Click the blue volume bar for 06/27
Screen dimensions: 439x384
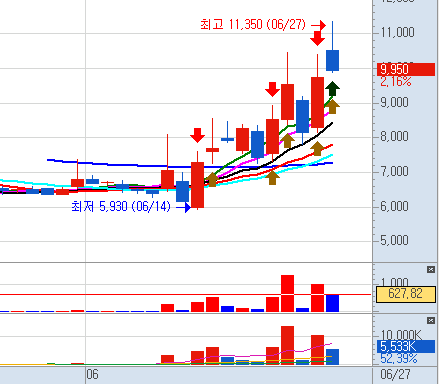pos(332,357)
